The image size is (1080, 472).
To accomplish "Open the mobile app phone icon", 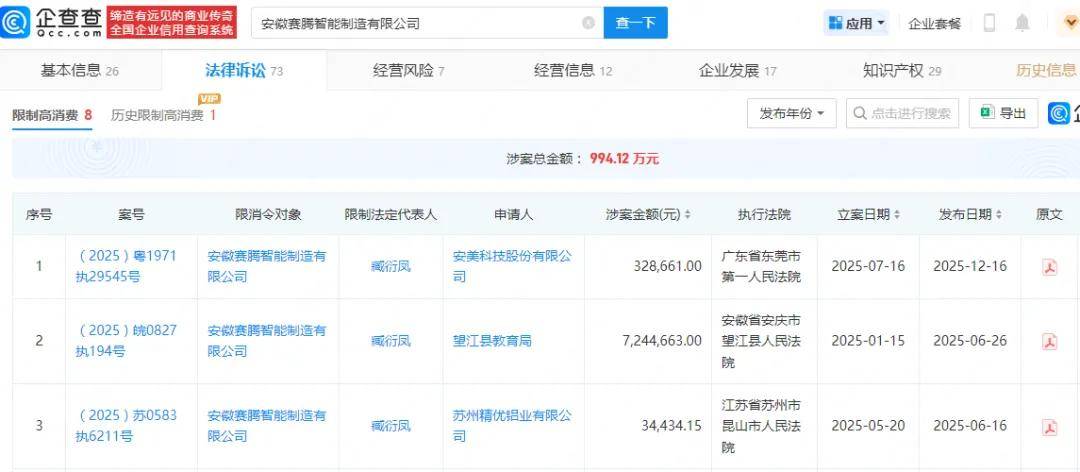I will pos(989,23).
